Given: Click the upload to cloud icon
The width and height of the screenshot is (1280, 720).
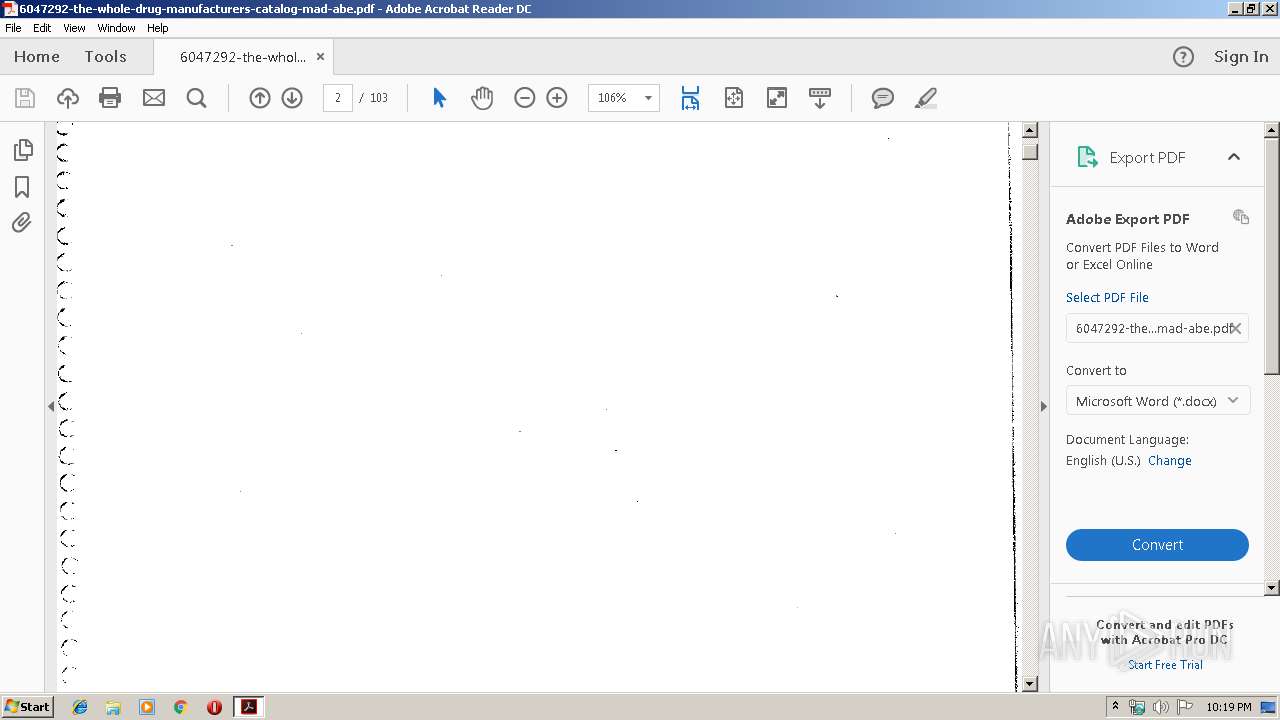Looking at the screenshot, I should tap(68, 98).
